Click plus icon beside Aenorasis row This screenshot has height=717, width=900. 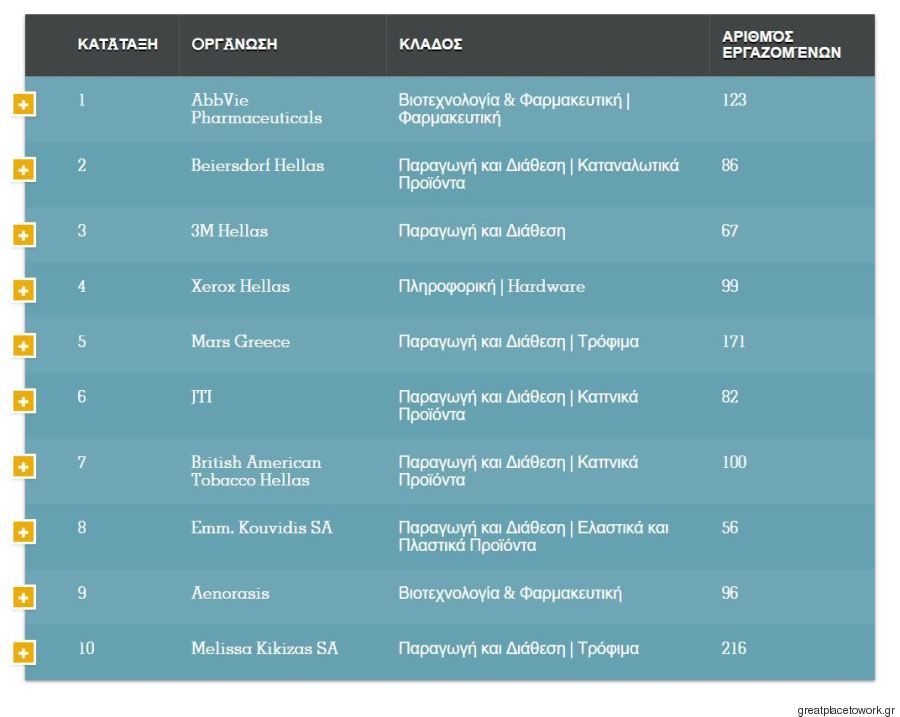point(24,597)
